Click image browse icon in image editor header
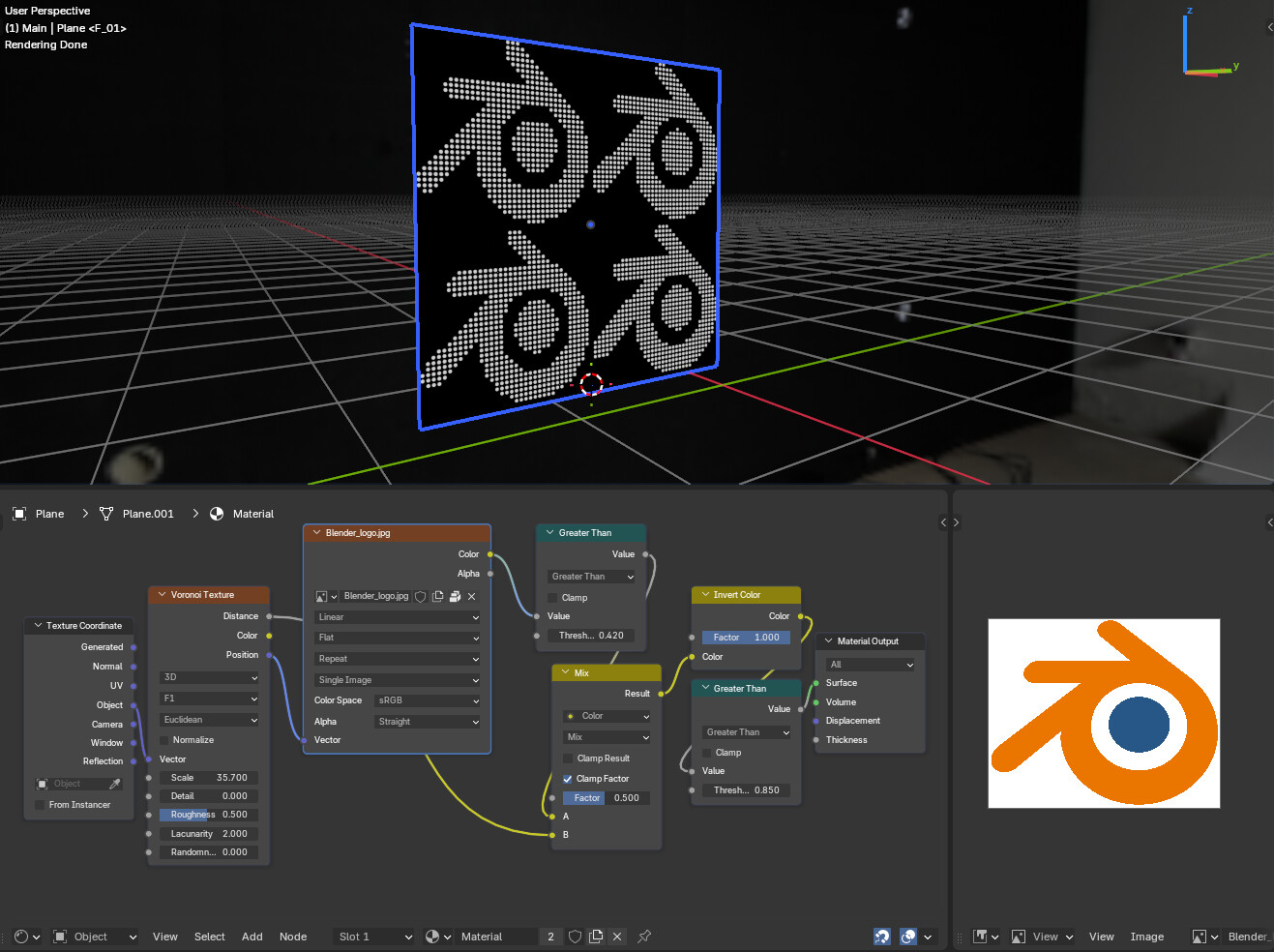 [1205, 937]
